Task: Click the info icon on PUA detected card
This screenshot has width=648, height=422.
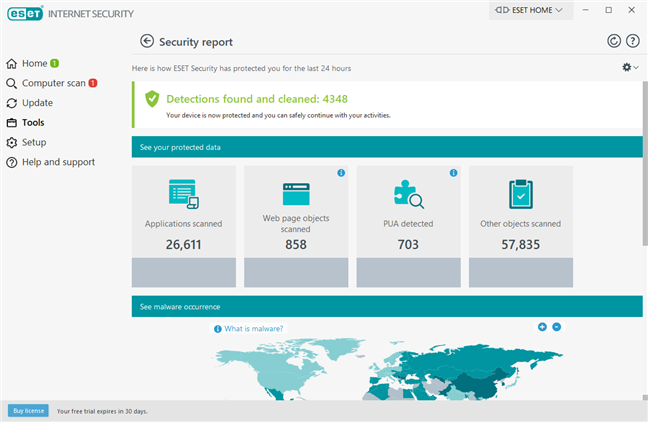Action: 453,173
